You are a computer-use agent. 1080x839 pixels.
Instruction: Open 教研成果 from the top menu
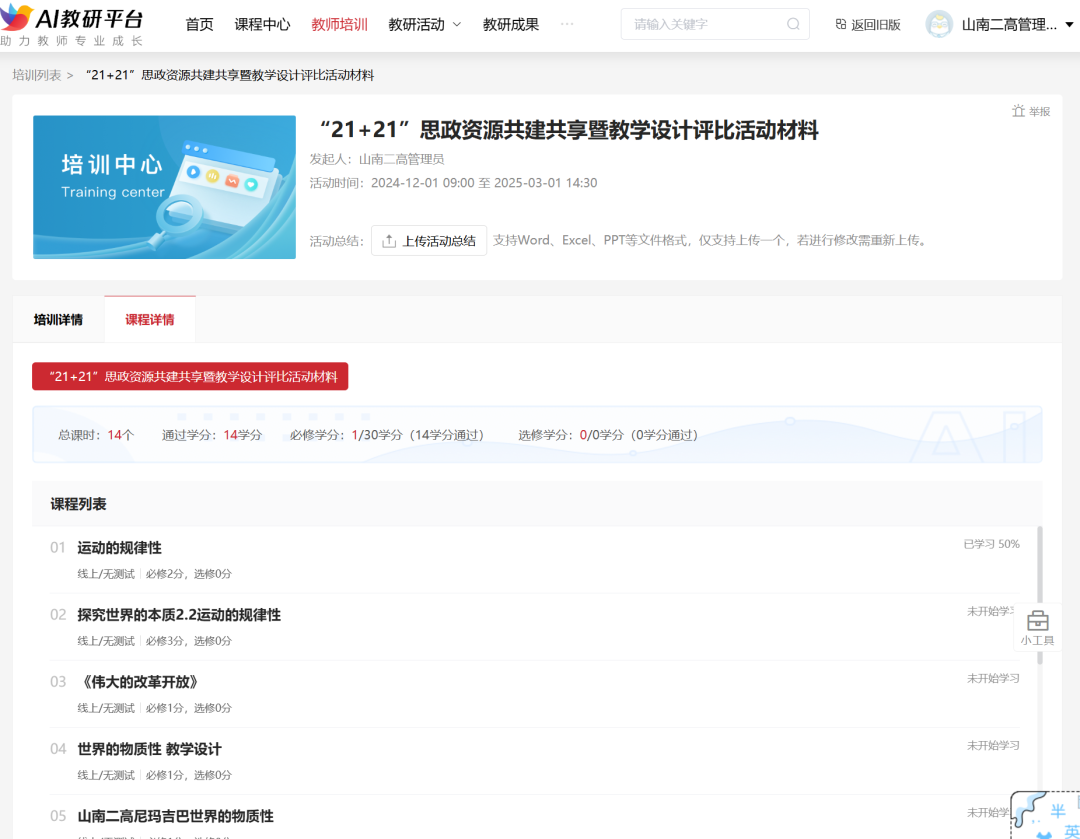[510, 24]
